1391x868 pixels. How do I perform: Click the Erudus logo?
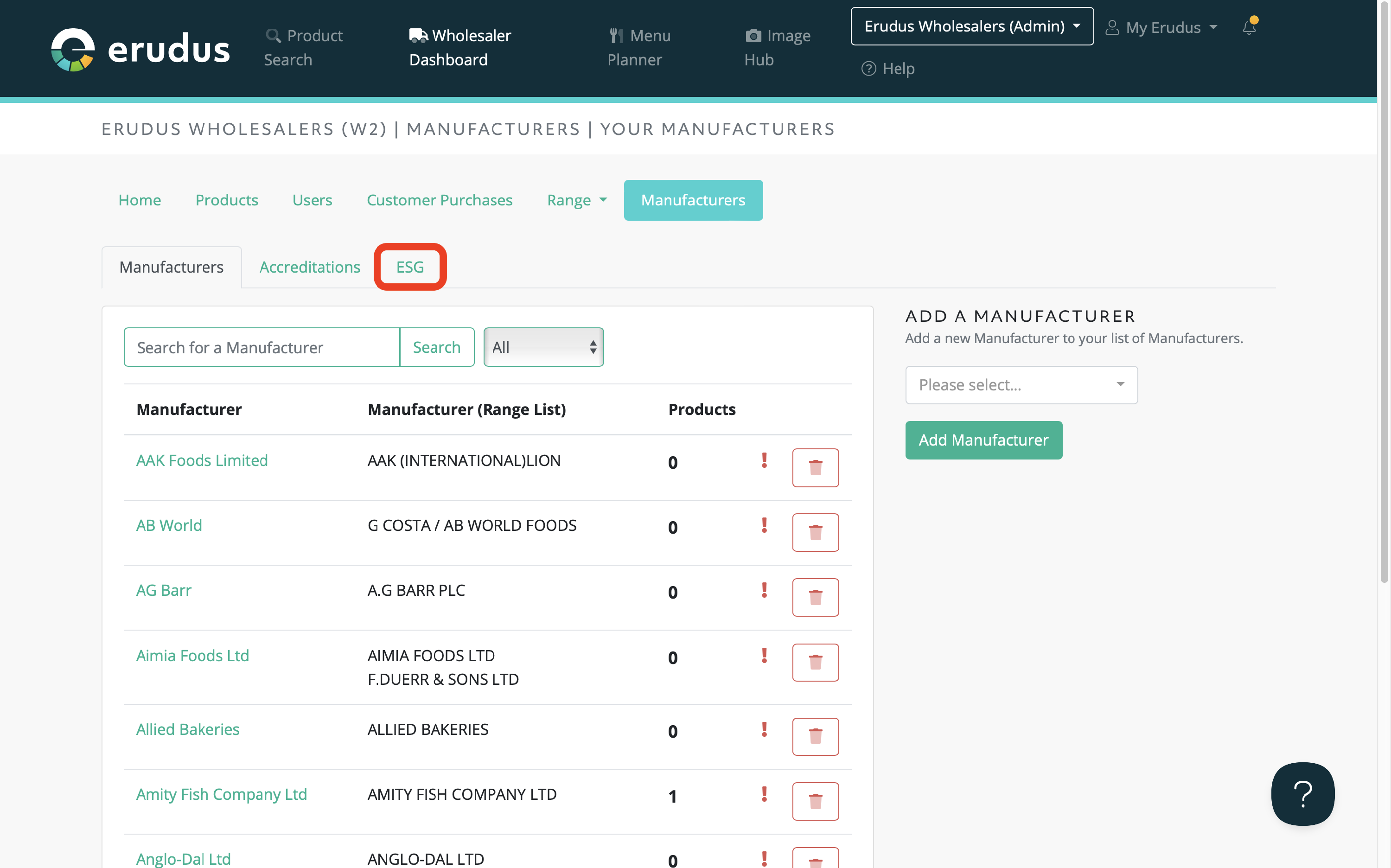140,49
